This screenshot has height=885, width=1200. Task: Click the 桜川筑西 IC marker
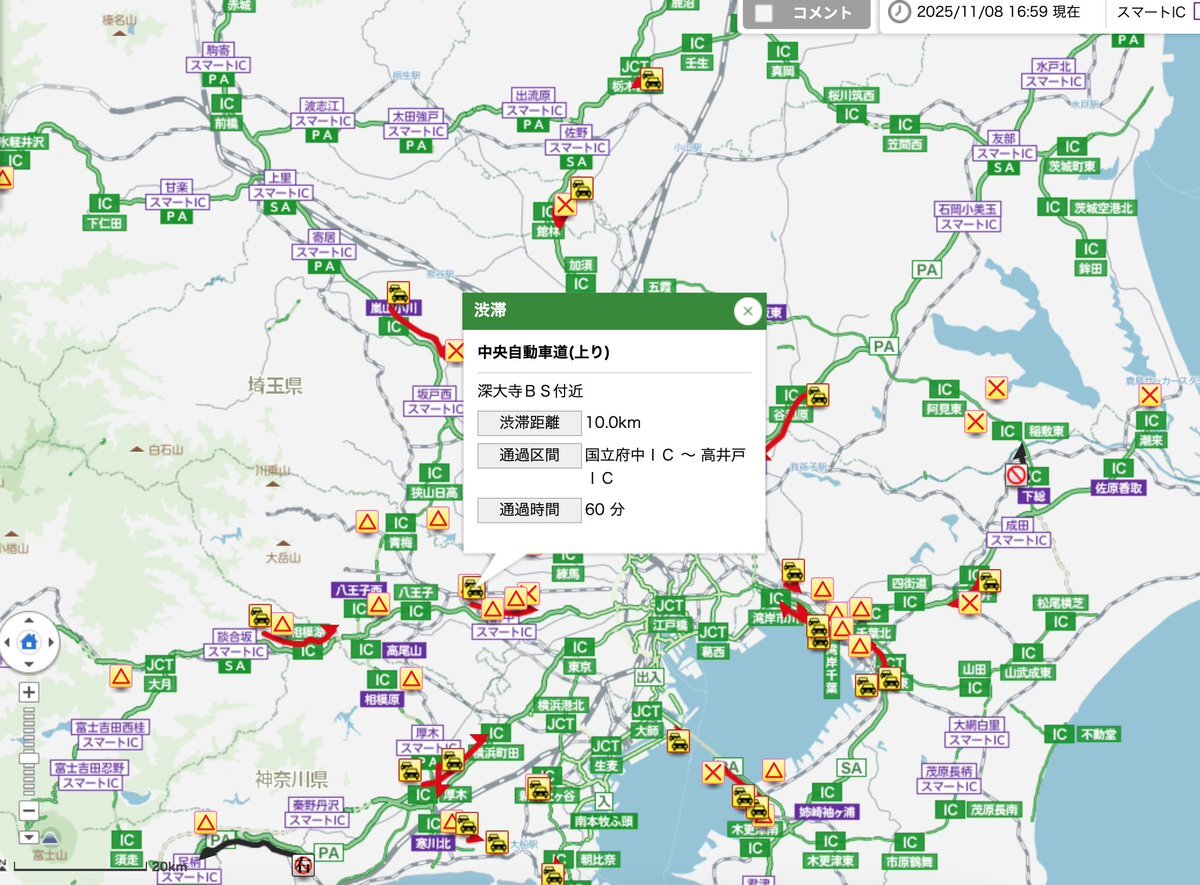[852, 105]
